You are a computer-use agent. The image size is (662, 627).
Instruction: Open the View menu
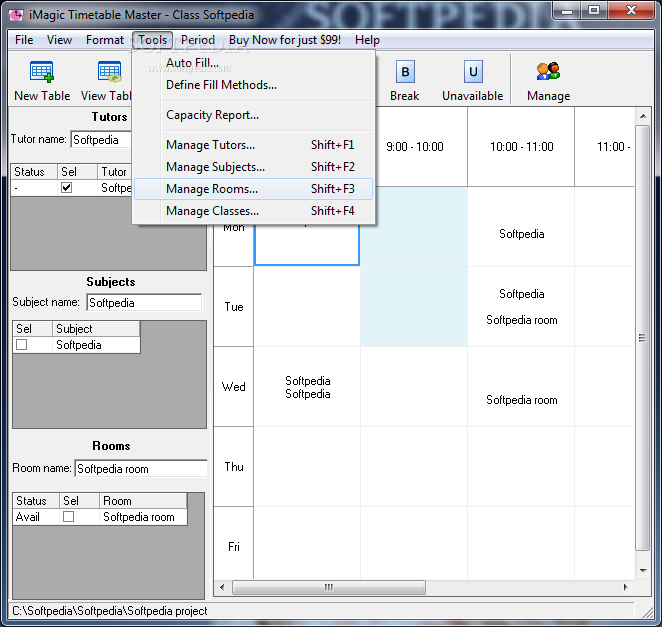(59, 40)
